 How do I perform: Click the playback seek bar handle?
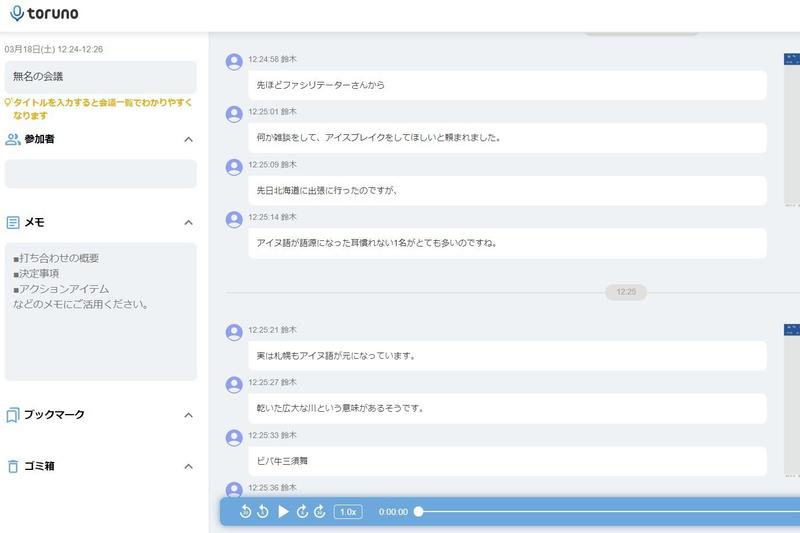(x=418, y=512)
